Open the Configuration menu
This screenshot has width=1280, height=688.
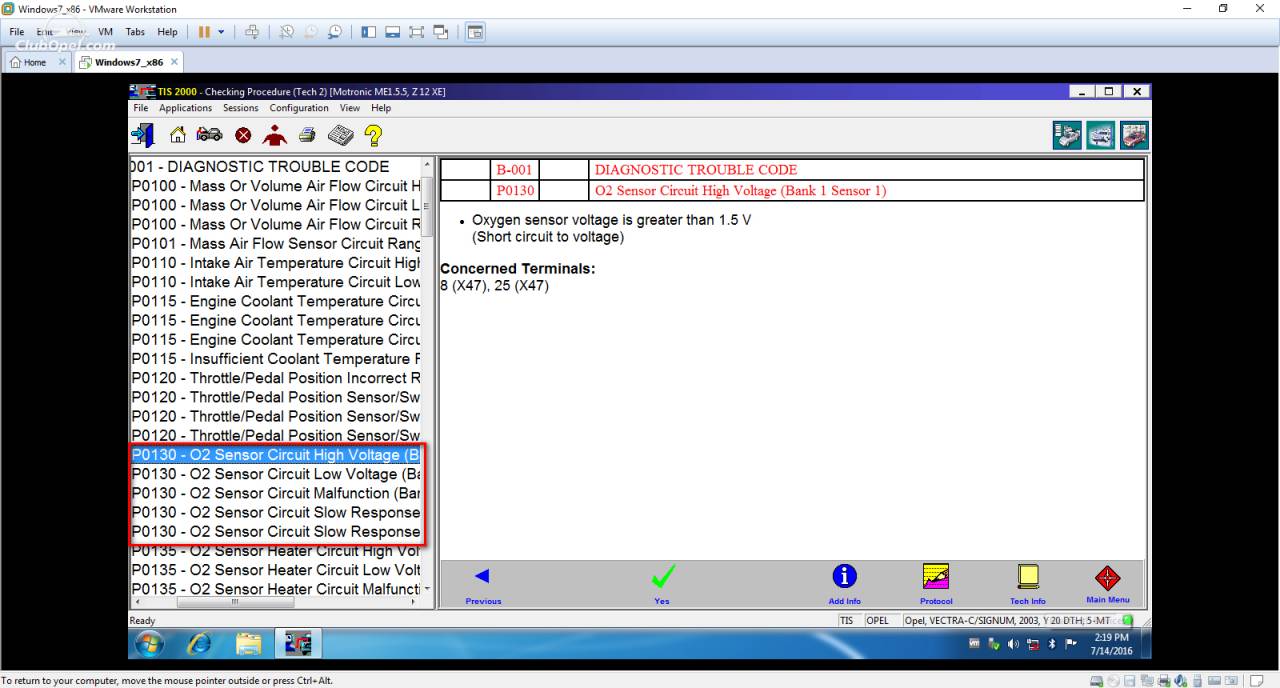[x=299, y=108]
